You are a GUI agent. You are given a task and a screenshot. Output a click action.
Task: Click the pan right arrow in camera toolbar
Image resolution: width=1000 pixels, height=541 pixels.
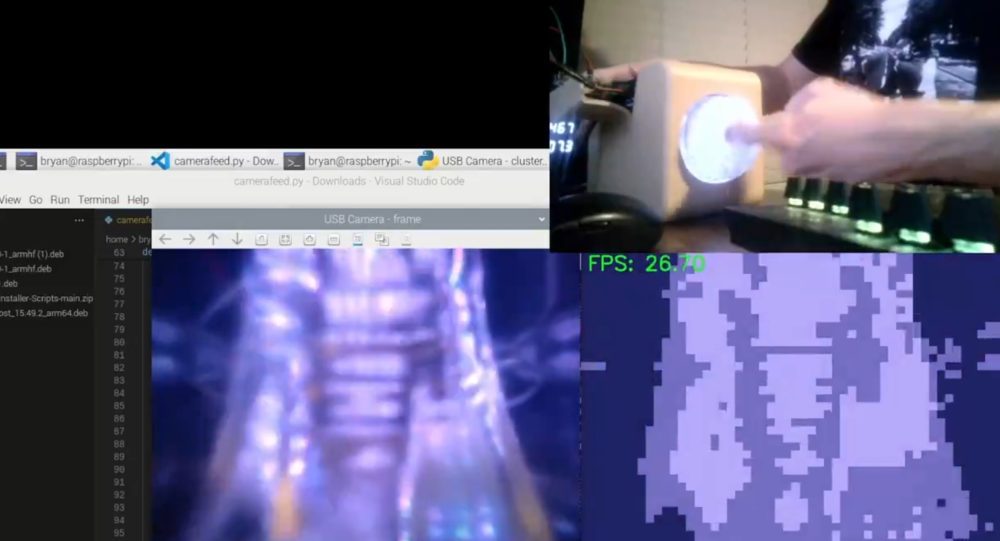189,239
